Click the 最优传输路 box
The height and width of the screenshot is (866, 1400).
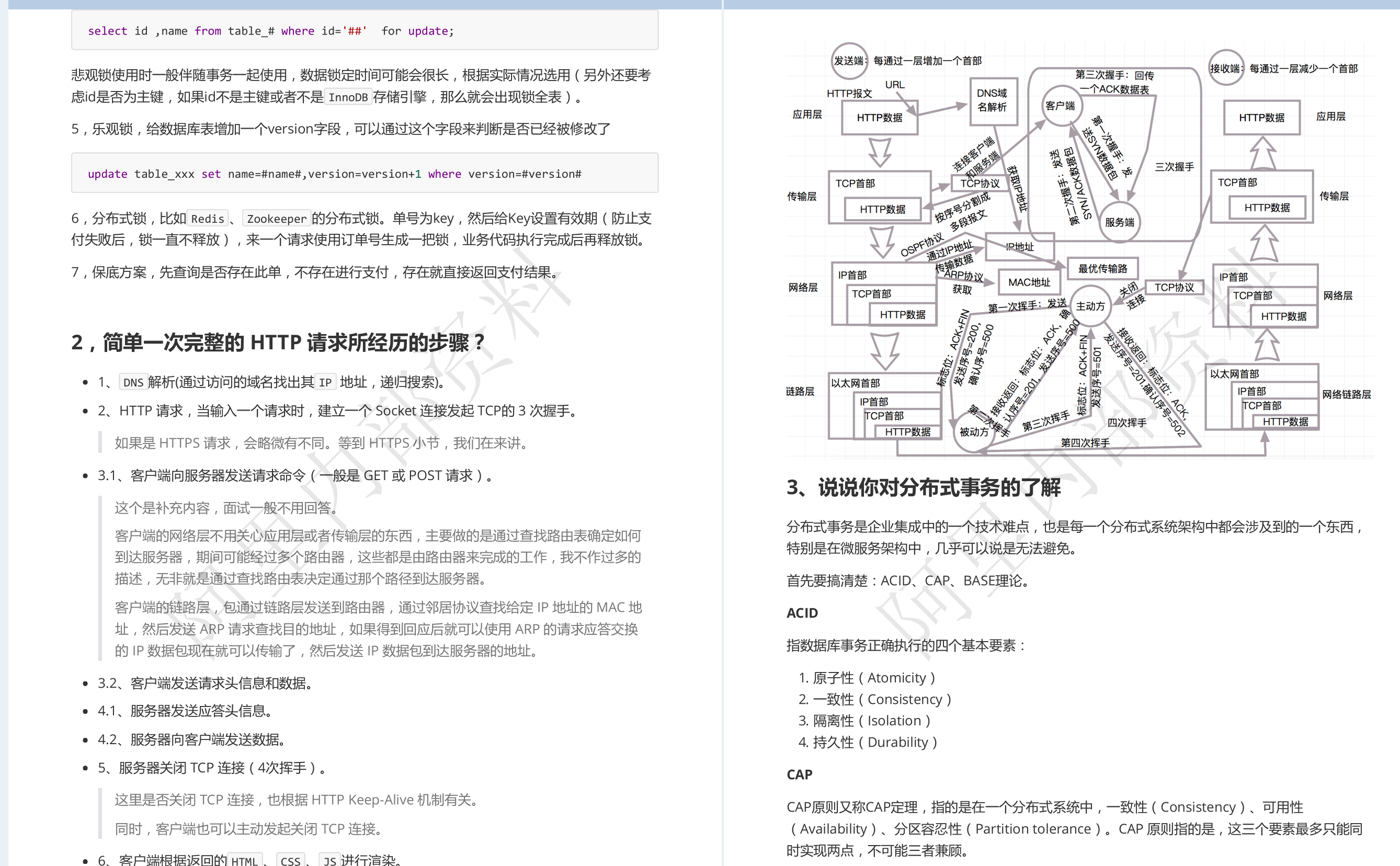click(x=1102, y=269)
